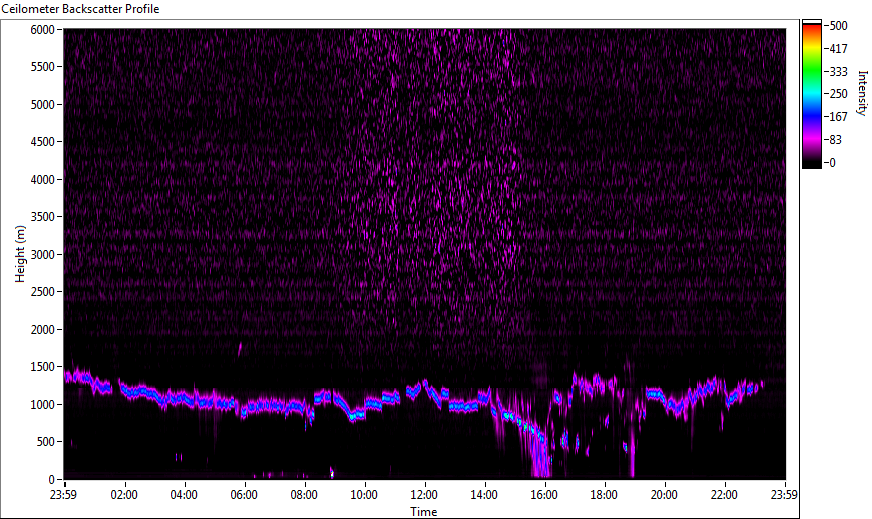Click the 500 value on Intensity scale
Image resolution: width=872 pixels, height=519 pixels.
[839, 26]
